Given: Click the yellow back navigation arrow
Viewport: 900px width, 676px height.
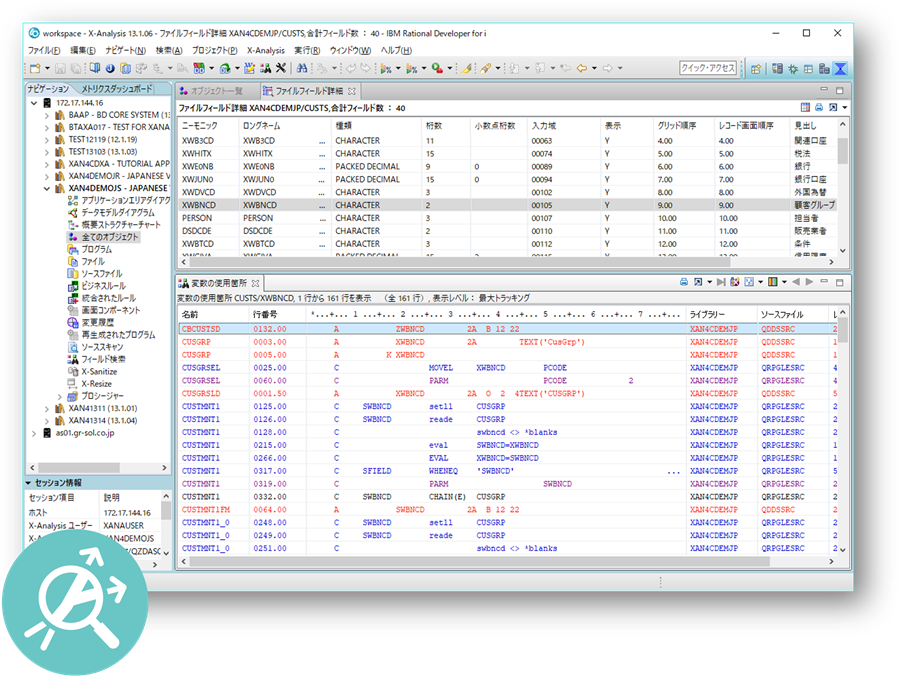Looking at the screenshot, I should pyautogui.click(x=581, y=68).
